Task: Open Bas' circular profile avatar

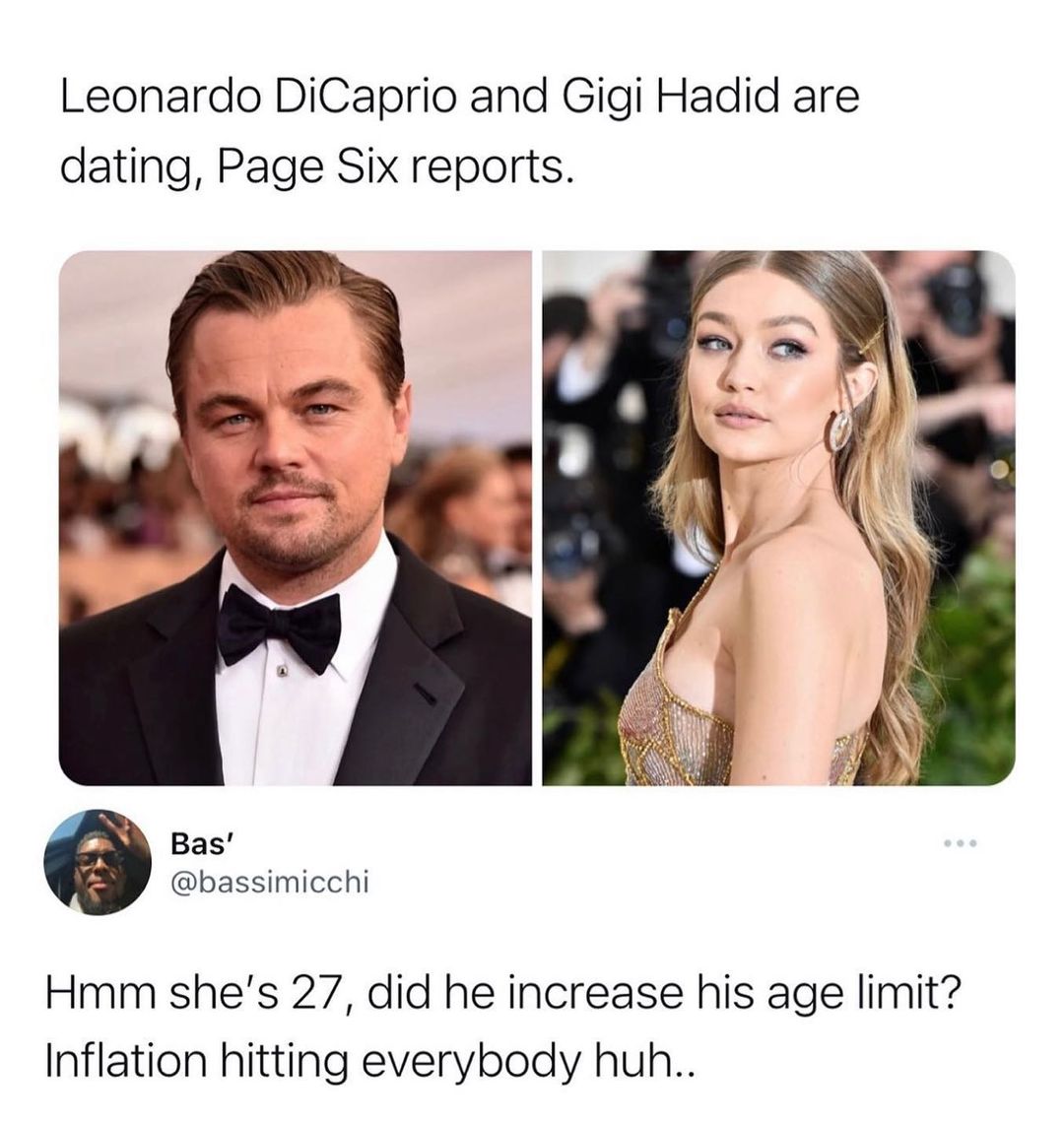Action: [x=98, y=862]
